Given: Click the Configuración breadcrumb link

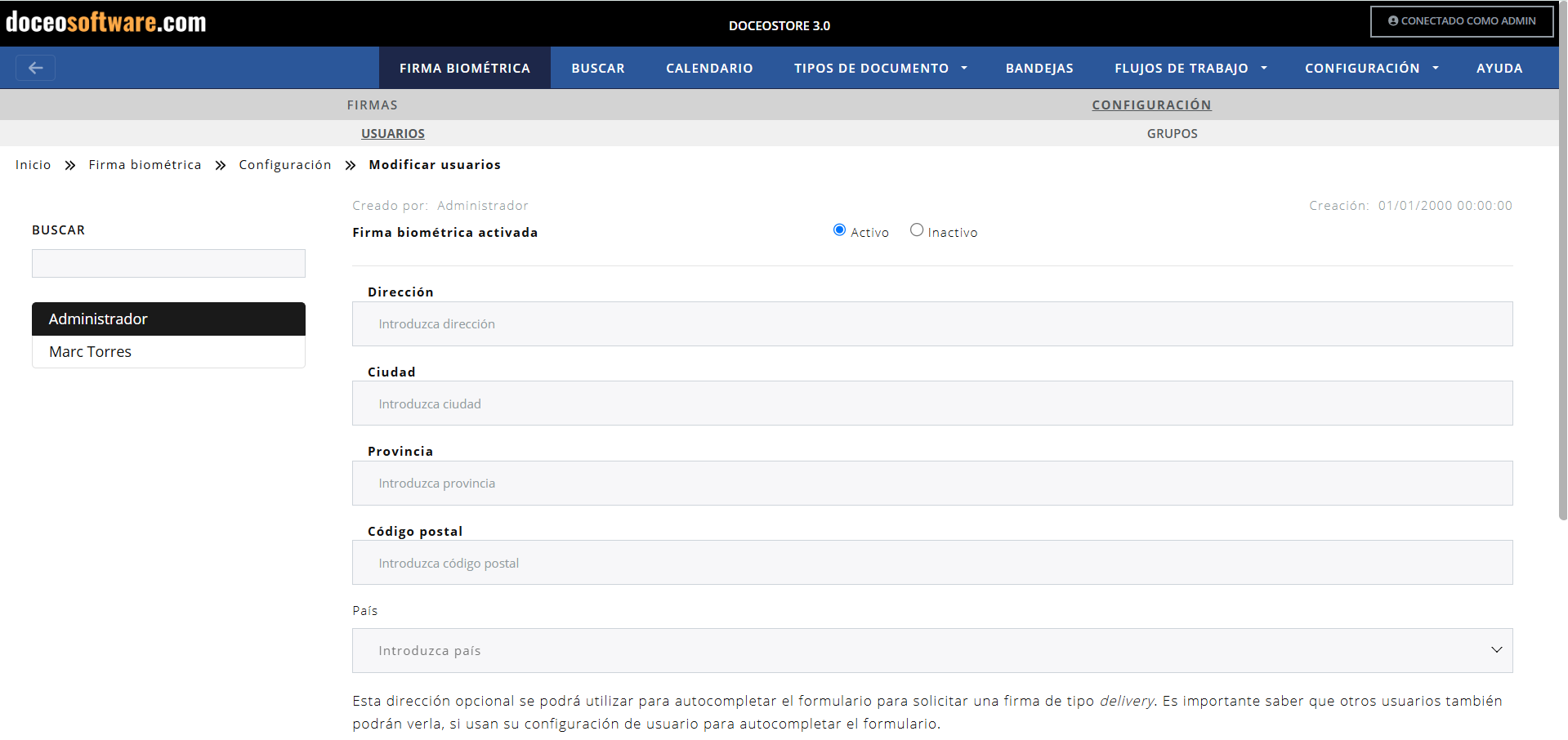Looking at the screenshot, I should 284,164.
